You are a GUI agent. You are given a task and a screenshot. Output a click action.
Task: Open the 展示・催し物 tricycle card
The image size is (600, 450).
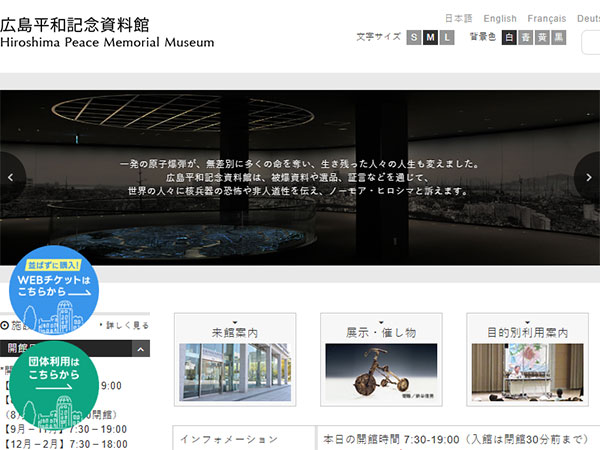click(x=381, y=360)
